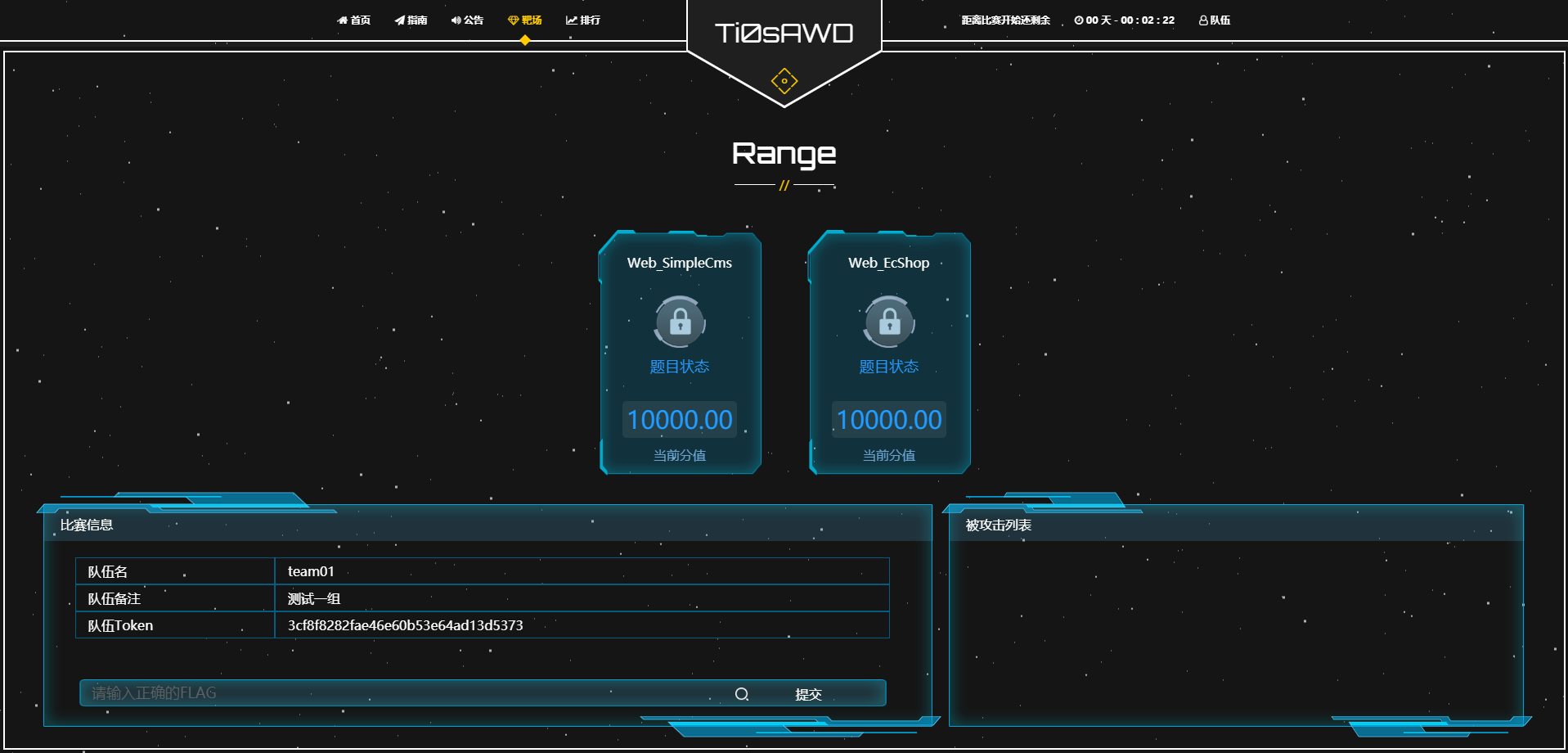Select the Web_EcShop challenge card
The width and height of the screenshot is (1568, 753).
(888, 352)
